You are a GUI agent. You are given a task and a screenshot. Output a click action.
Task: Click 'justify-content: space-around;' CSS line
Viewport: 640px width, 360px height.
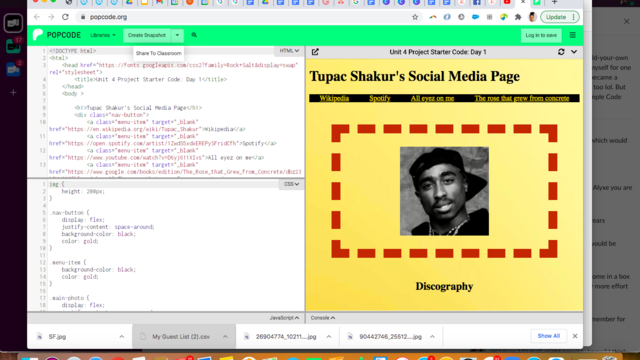coord(108,227)
